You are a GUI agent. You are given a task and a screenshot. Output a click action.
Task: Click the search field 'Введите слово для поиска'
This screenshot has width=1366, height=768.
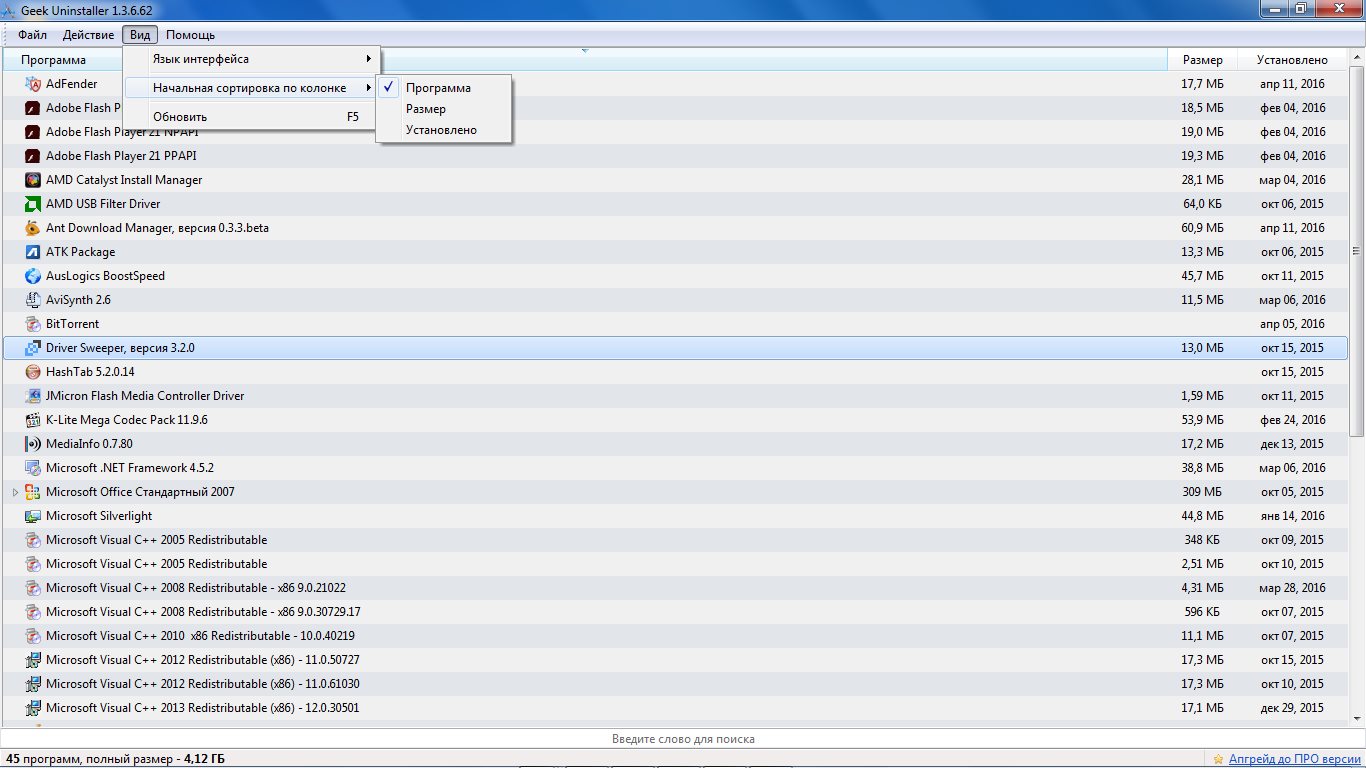click(683, 739)
